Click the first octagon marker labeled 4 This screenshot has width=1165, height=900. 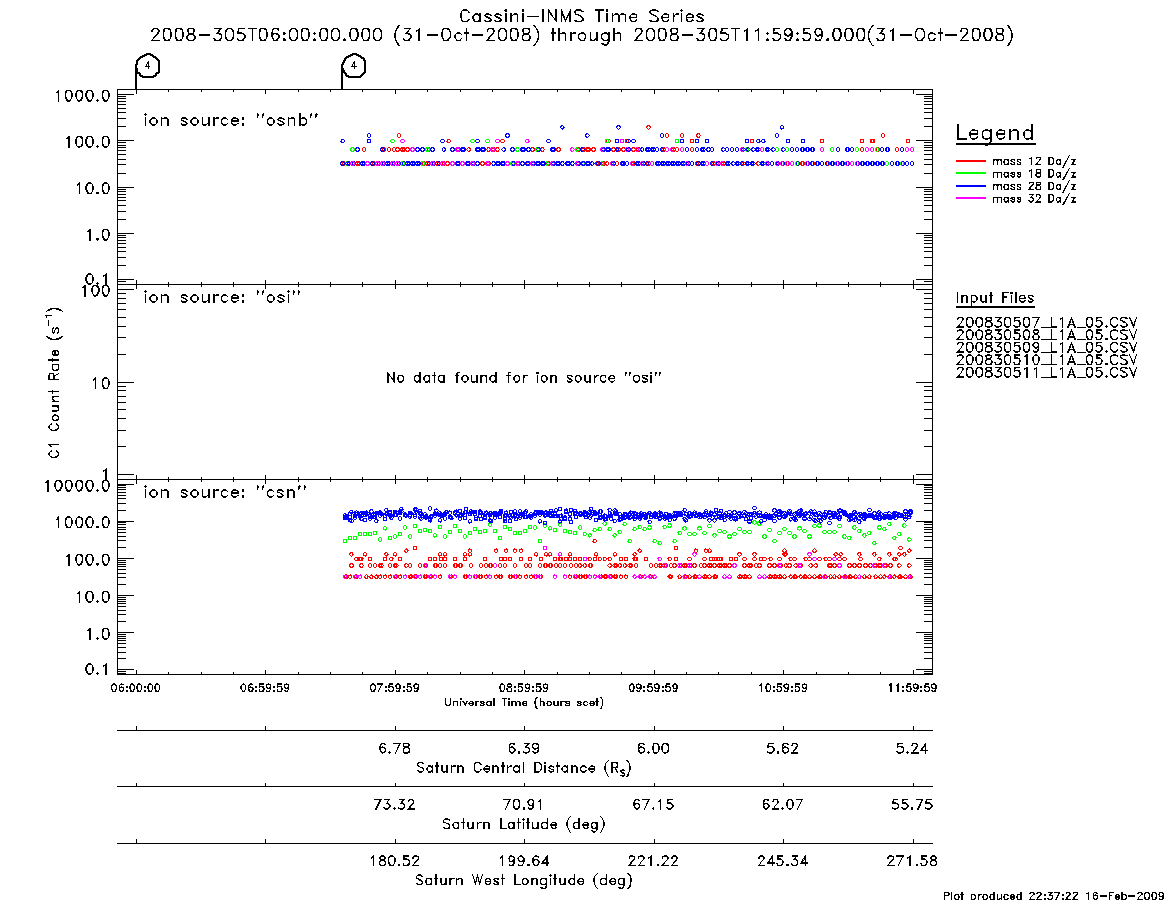point(148,66)
